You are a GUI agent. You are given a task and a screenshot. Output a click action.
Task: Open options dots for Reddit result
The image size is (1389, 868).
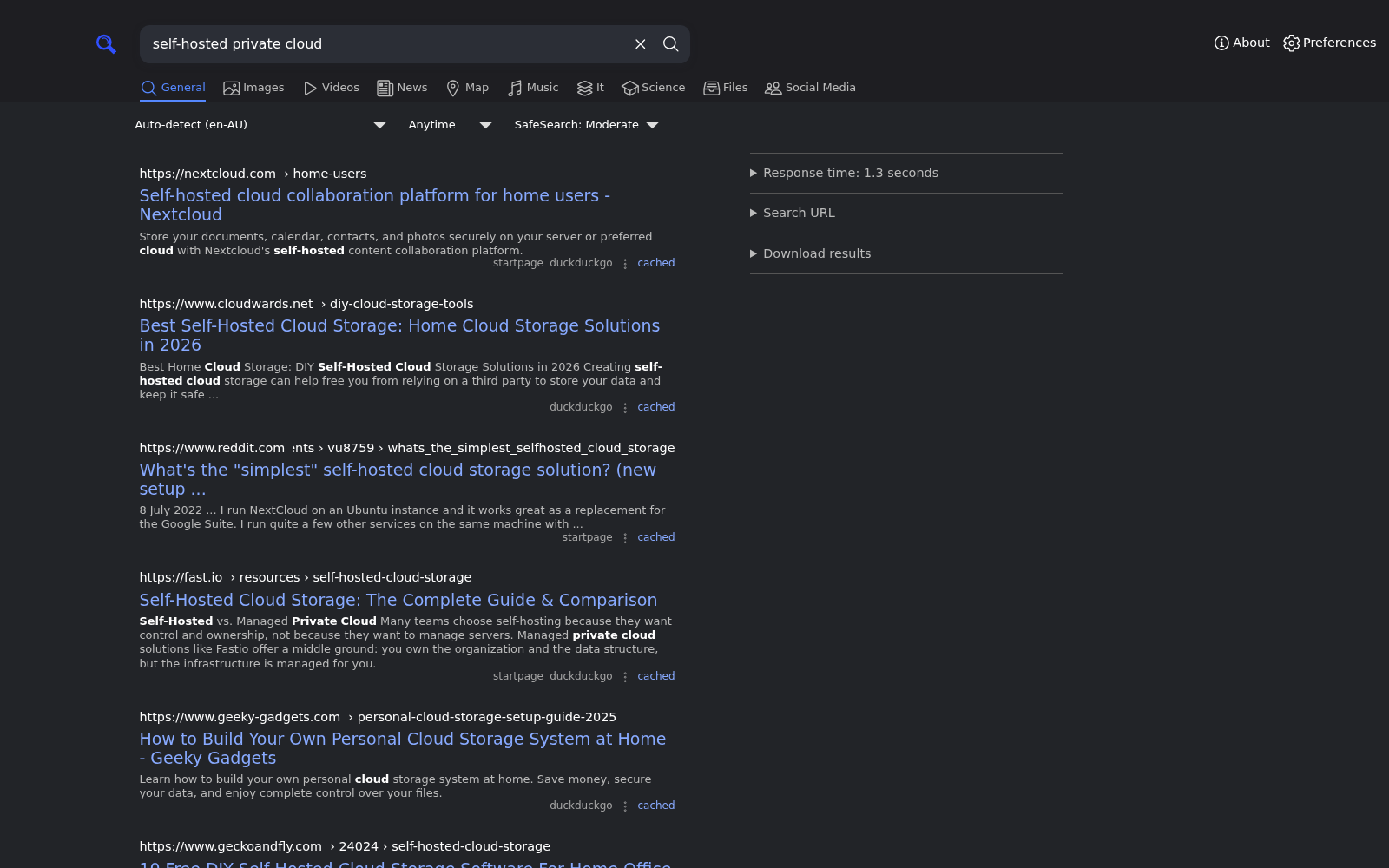click(x=625, y=538)
